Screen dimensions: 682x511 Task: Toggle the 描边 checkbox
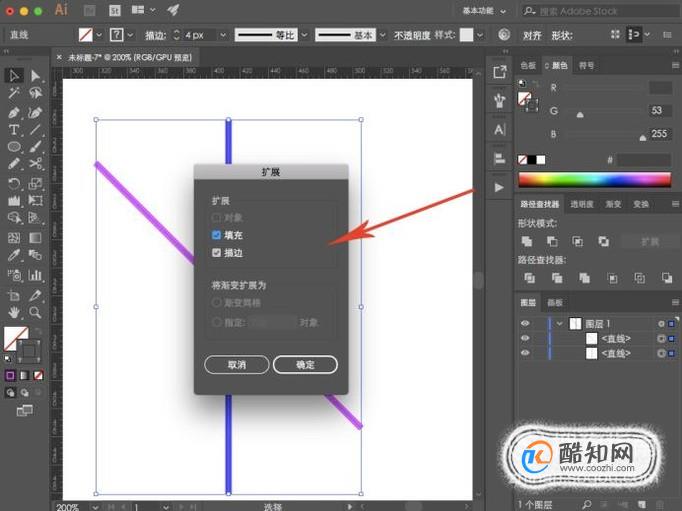click(216, 253)
